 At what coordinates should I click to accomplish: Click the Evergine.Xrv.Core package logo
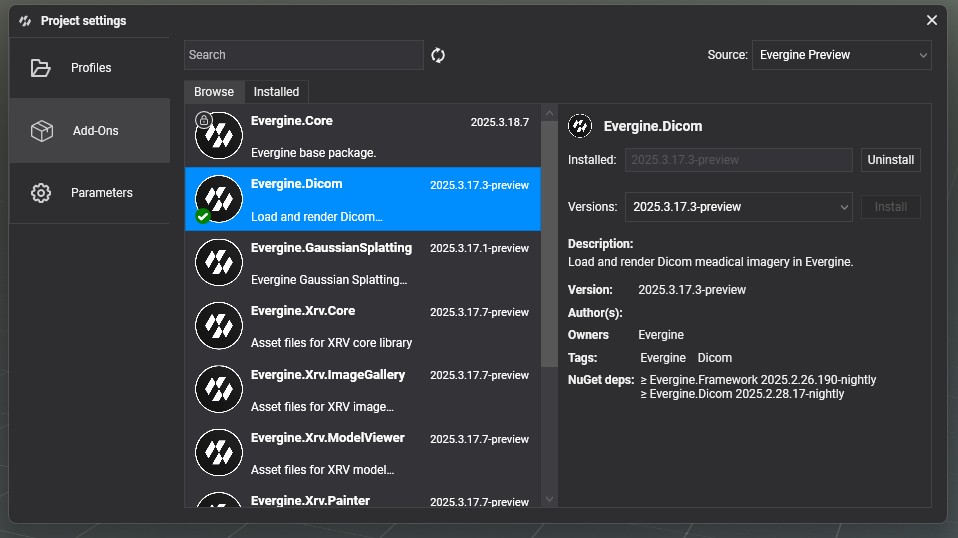click(219, 325)
